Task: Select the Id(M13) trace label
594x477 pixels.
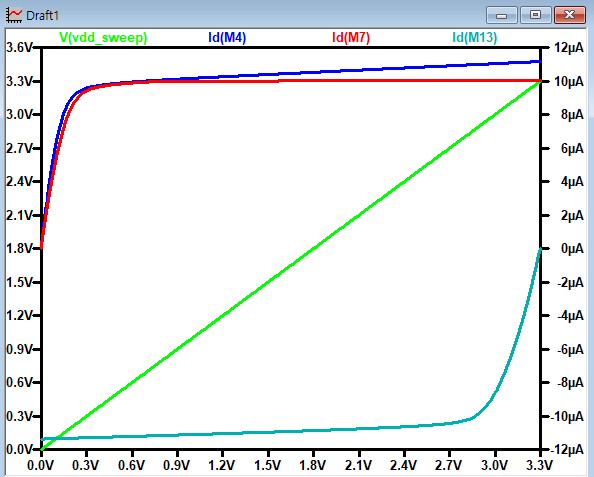Action: pyautogui.click(x=475, y=37)
